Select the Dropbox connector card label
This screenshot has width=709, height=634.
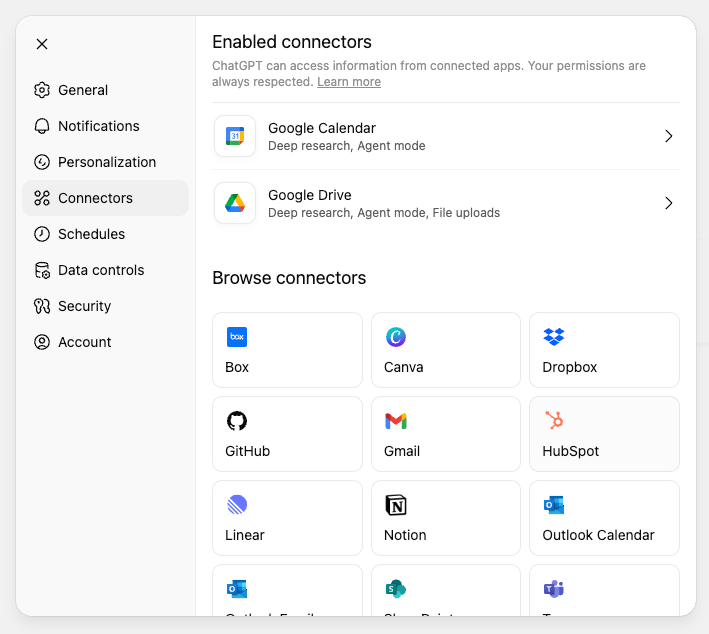(570, 367)
